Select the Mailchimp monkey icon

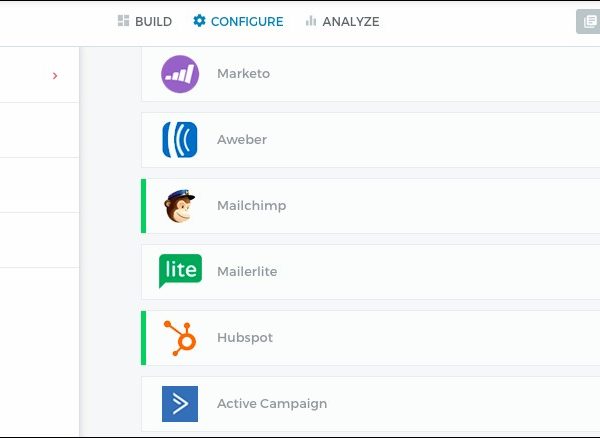point(180,206)
